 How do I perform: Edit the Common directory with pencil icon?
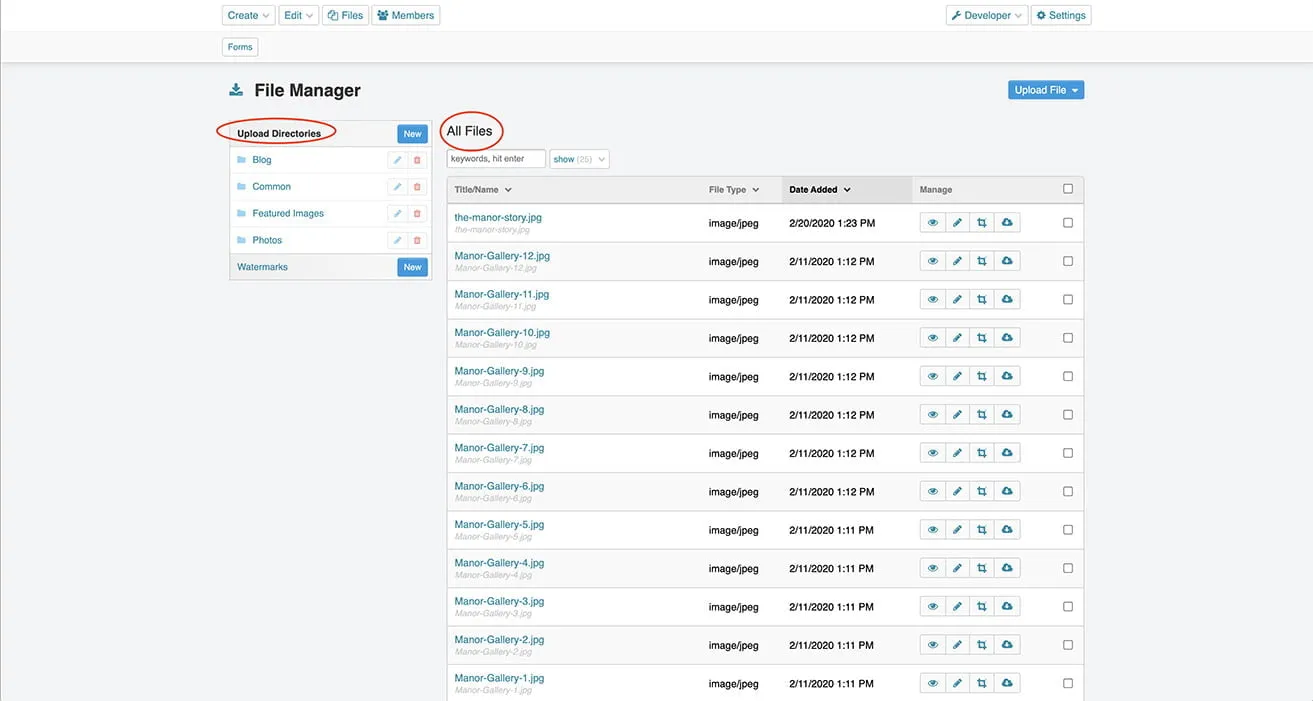click(397, 187)
